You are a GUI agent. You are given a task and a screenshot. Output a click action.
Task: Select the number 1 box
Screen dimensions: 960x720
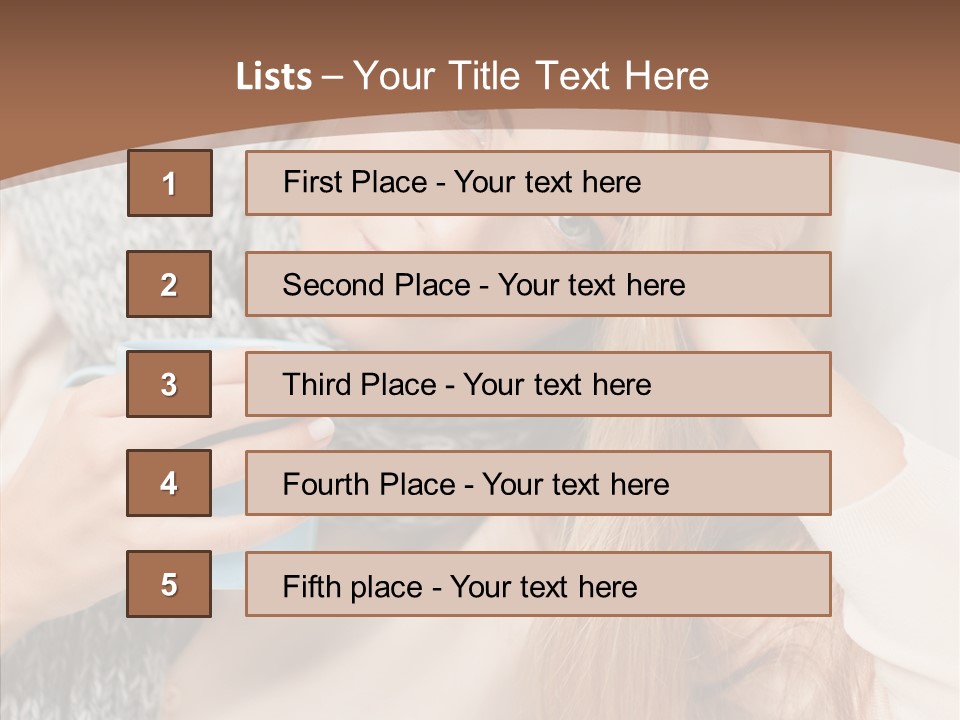tap(170, 183)
